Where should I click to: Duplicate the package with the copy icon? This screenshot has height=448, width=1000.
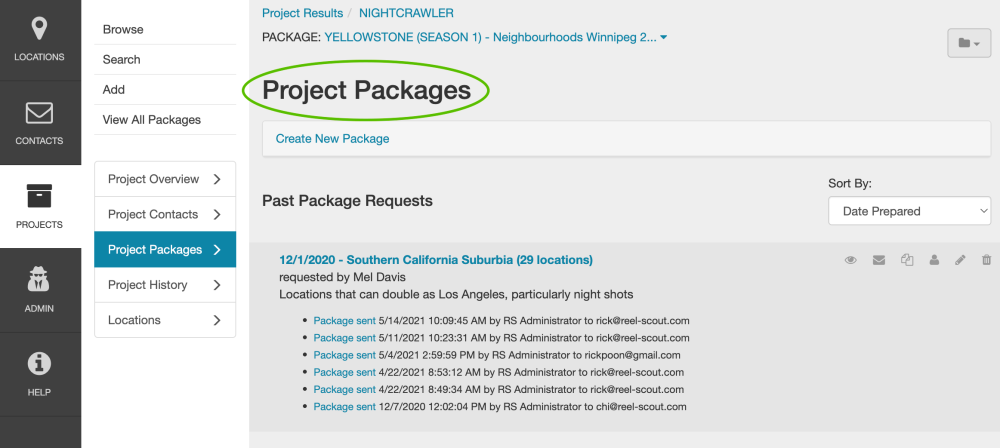907,260
